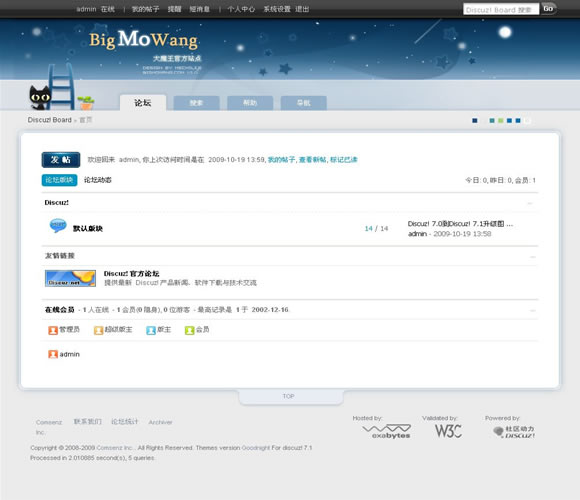Click the Discuz.net friend link banner
Image resolution: width=580 pixels, height=500 pixels.
[x=70, y=278]
